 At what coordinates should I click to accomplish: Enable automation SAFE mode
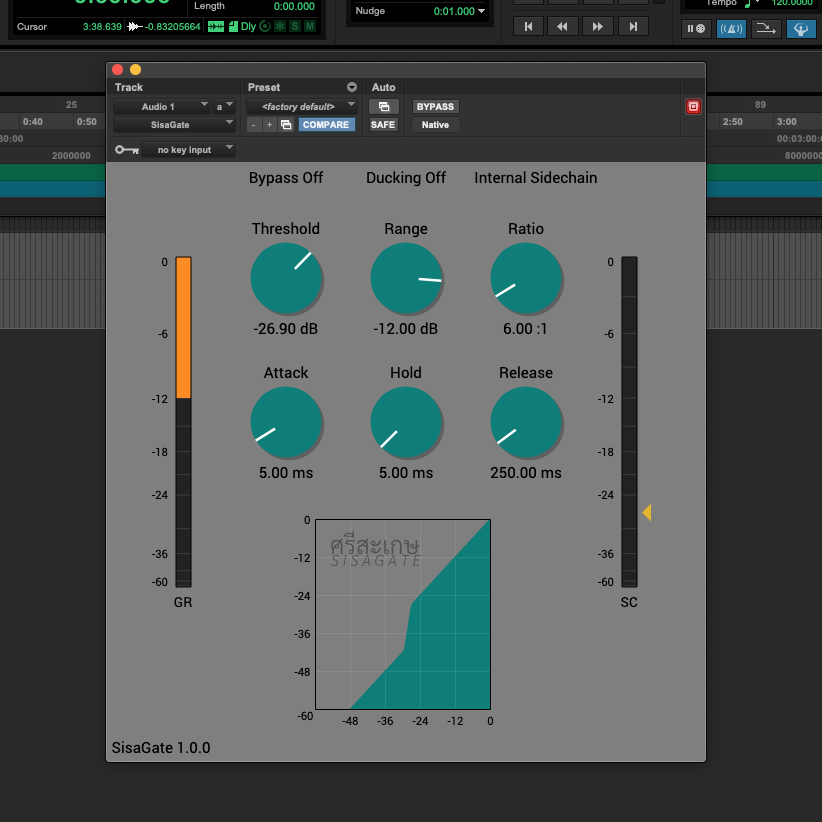pos(383,125)
